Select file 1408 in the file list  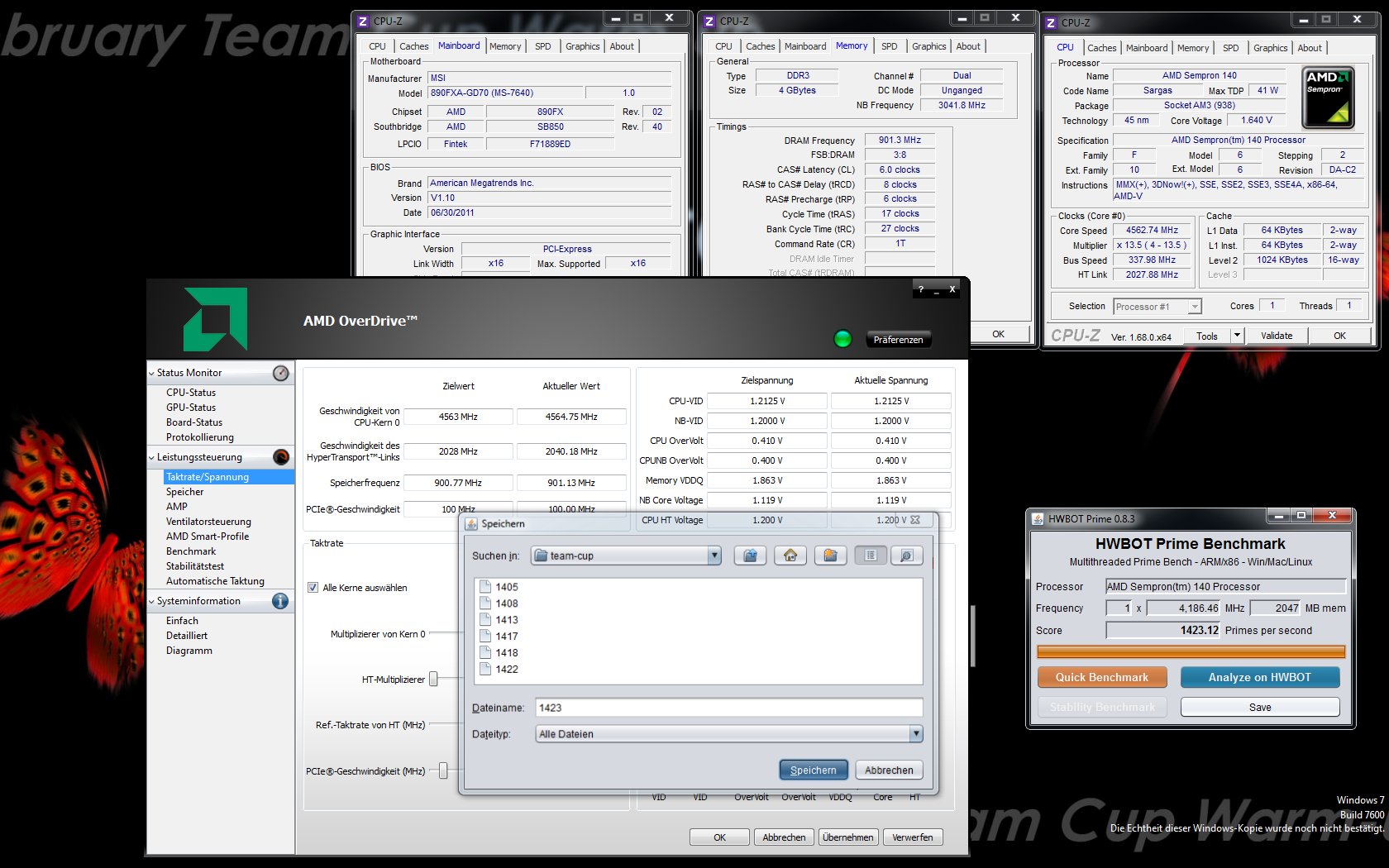pyautogui.click(x=499, y=603)
